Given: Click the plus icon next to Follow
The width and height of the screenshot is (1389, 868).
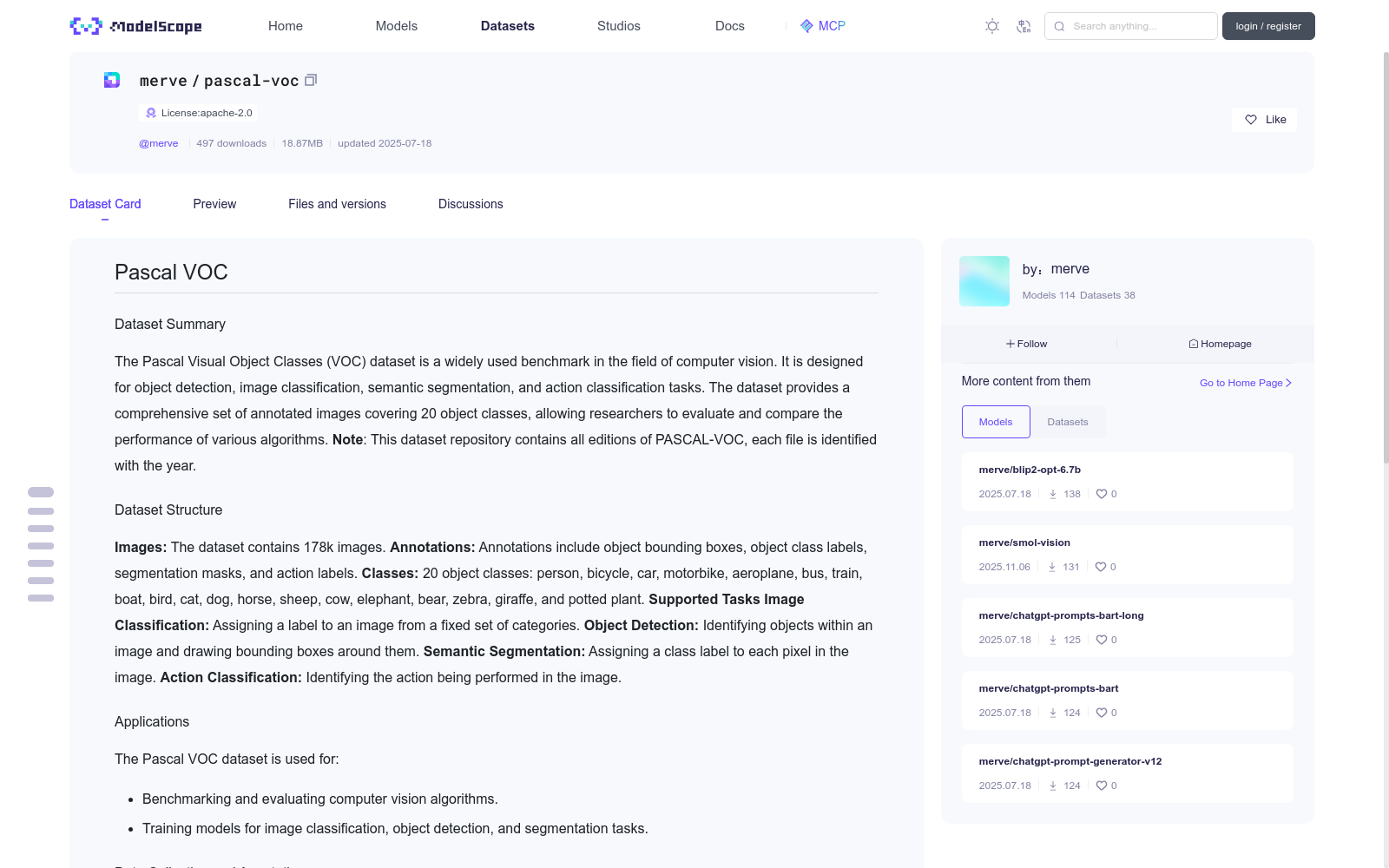Looking at the screenshot, I should coord(1010,344).
